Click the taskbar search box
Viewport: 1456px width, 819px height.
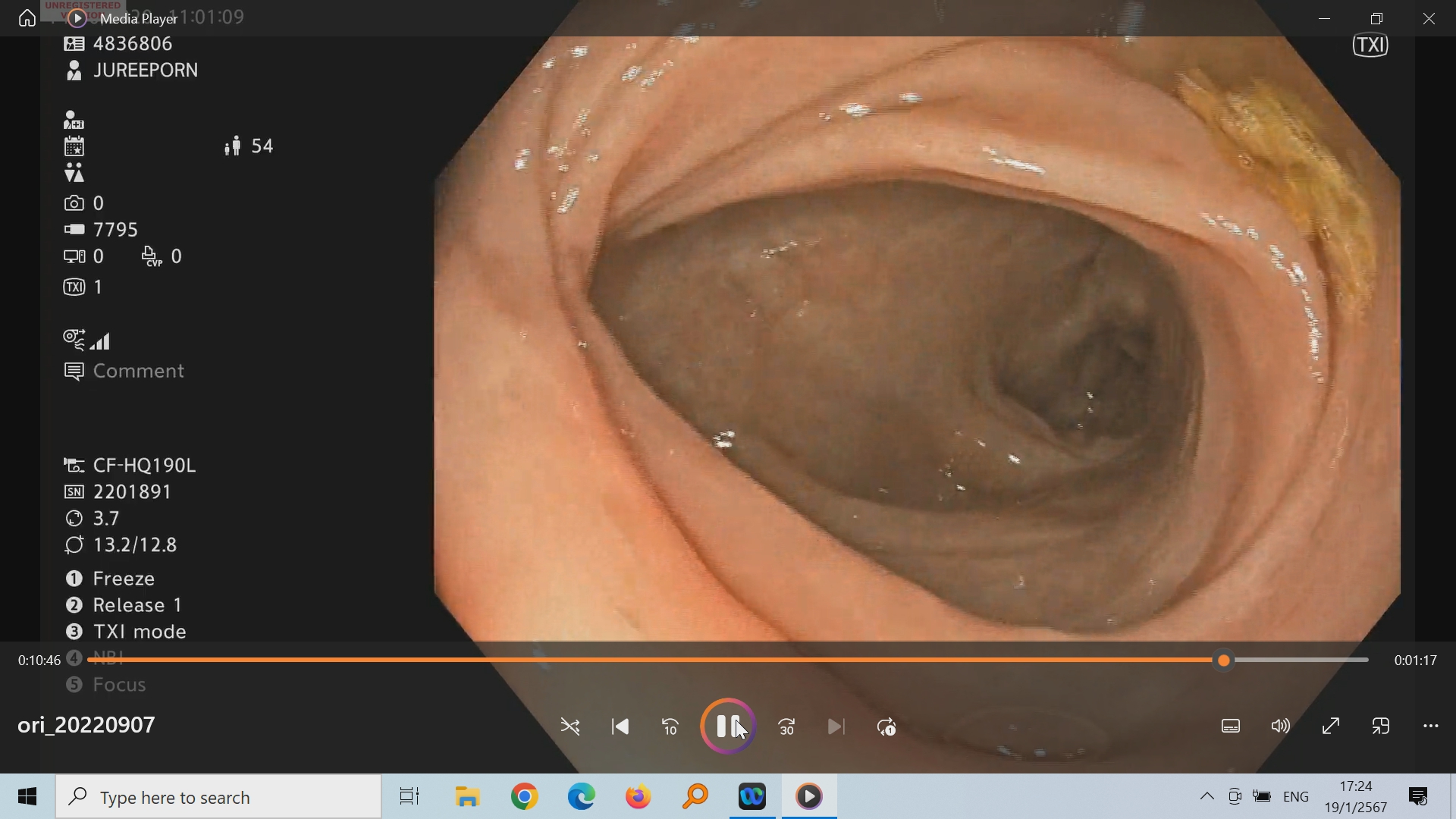pyautogui.click(x=218, y=797)
